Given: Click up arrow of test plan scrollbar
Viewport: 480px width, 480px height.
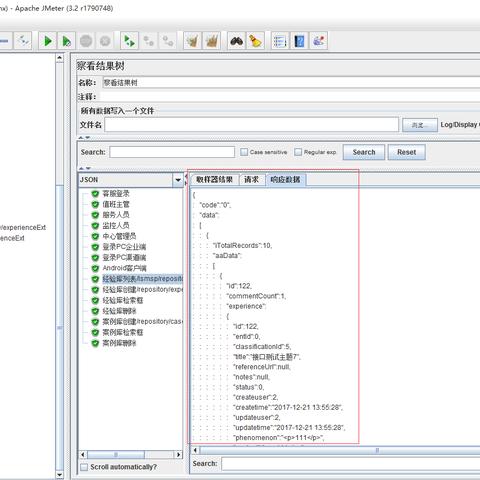Looking at the screenshot, I should (x=59, y=58).
